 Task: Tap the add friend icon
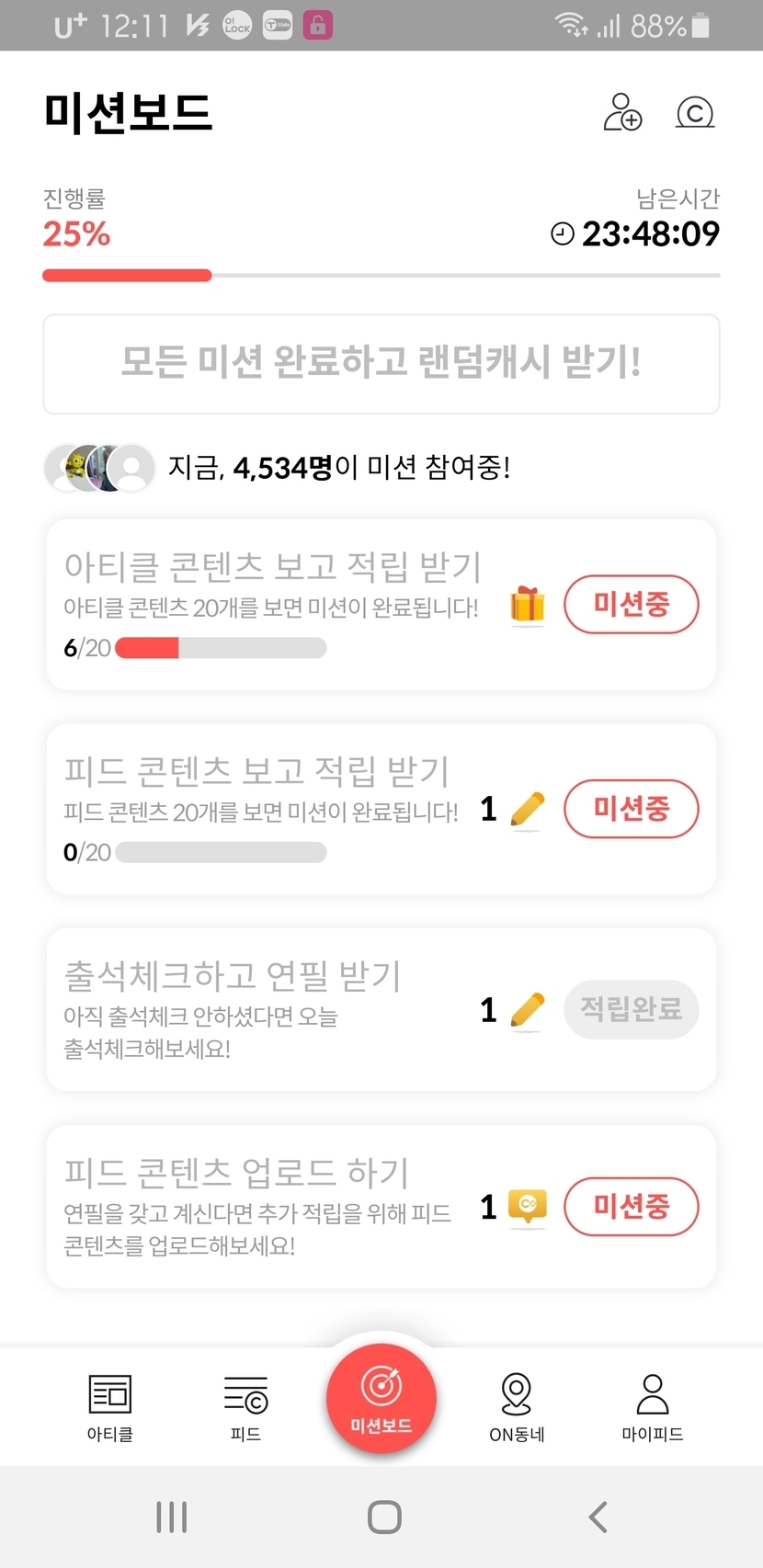coord(622,112)
